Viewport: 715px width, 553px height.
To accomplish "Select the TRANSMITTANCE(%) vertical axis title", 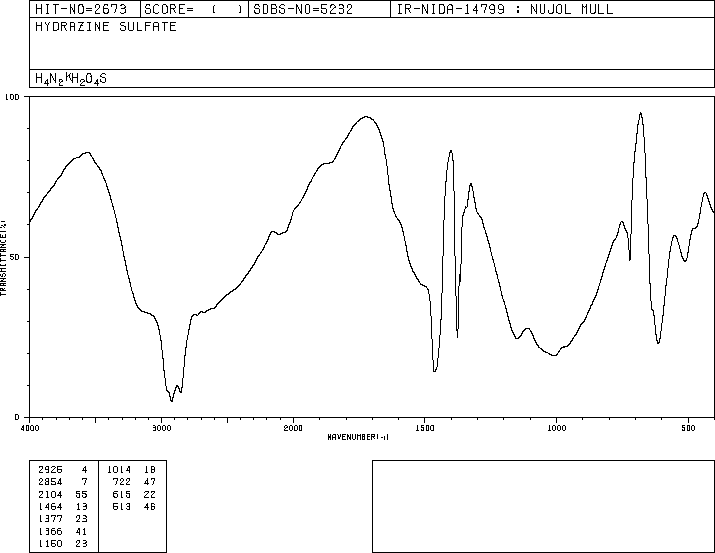I will [3, 258].
